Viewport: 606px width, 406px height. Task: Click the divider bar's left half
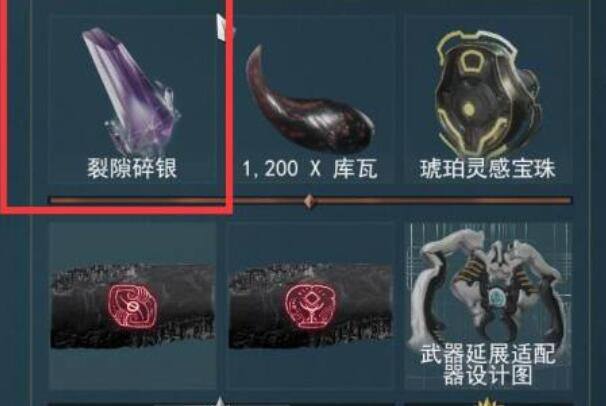coord(176,200)
